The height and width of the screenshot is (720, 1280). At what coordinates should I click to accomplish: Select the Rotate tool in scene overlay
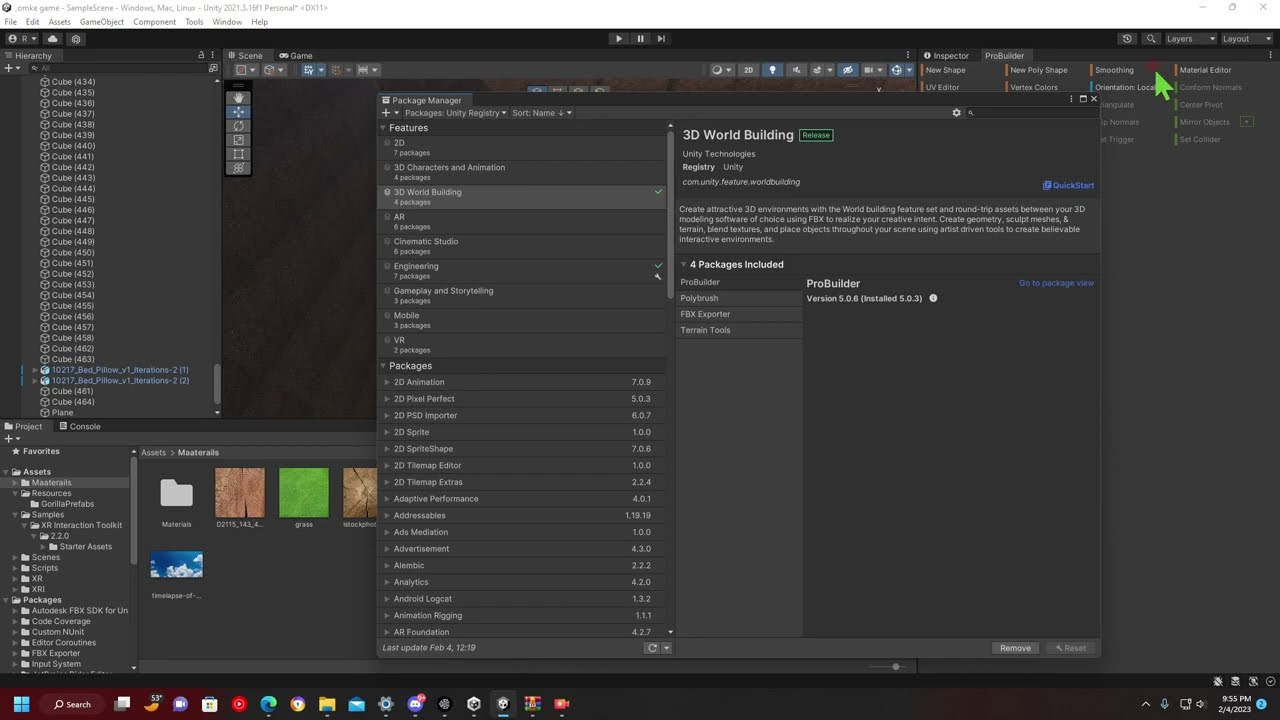tap(238, 126)
